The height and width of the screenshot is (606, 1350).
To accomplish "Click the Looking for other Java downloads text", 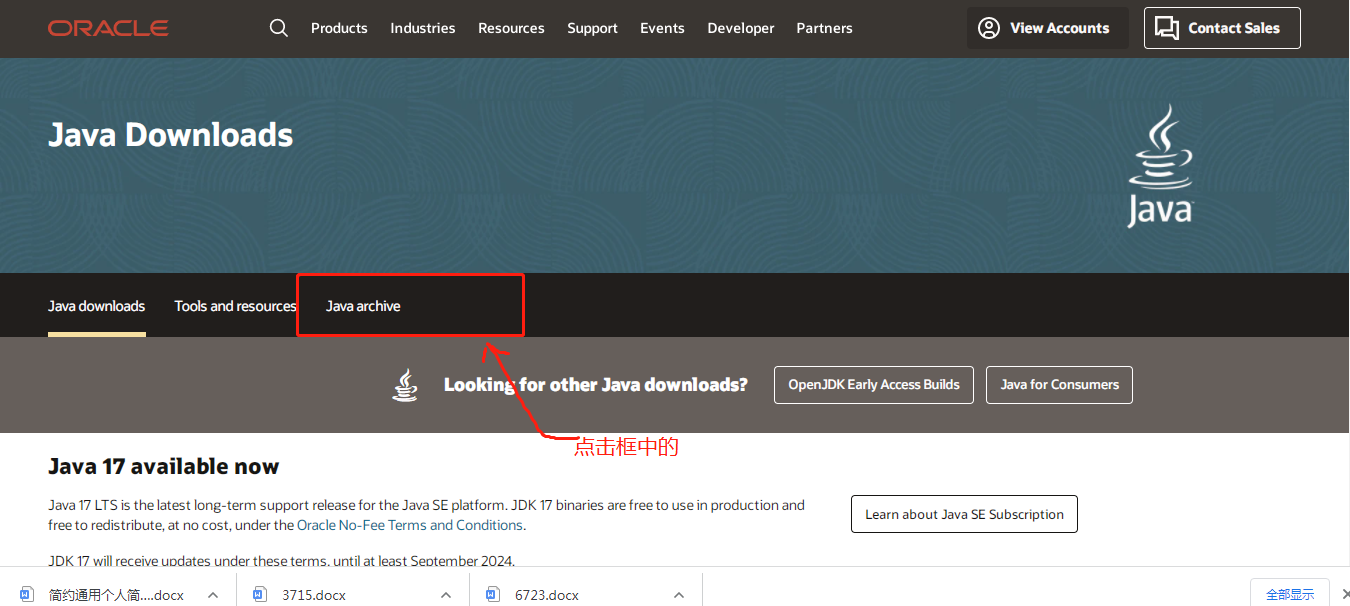I will point(596,385).
